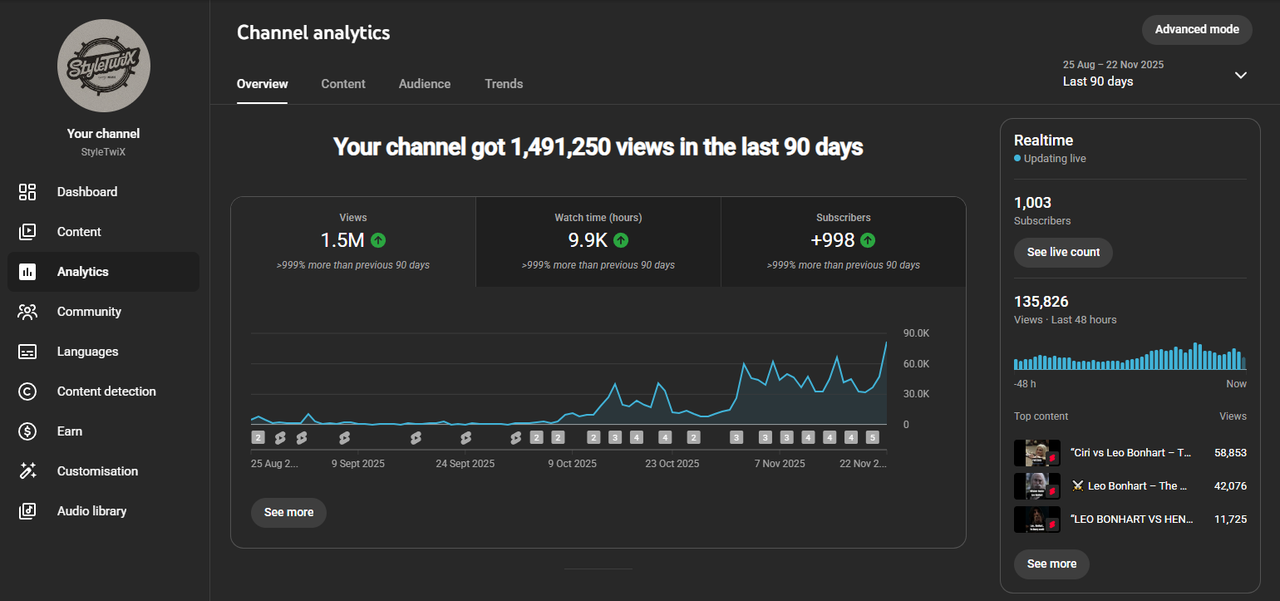Click the 42,076 views value
The image size is (1280, 601).
(1230, 486)
